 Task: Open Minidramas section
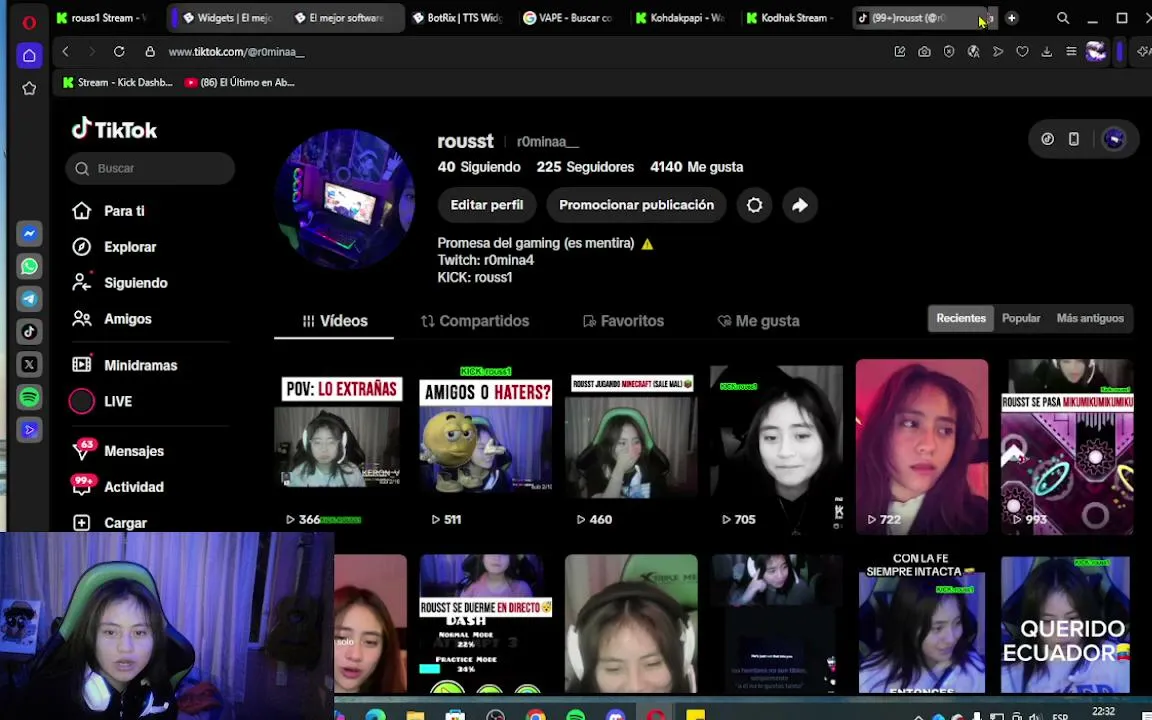pos(124,365)
